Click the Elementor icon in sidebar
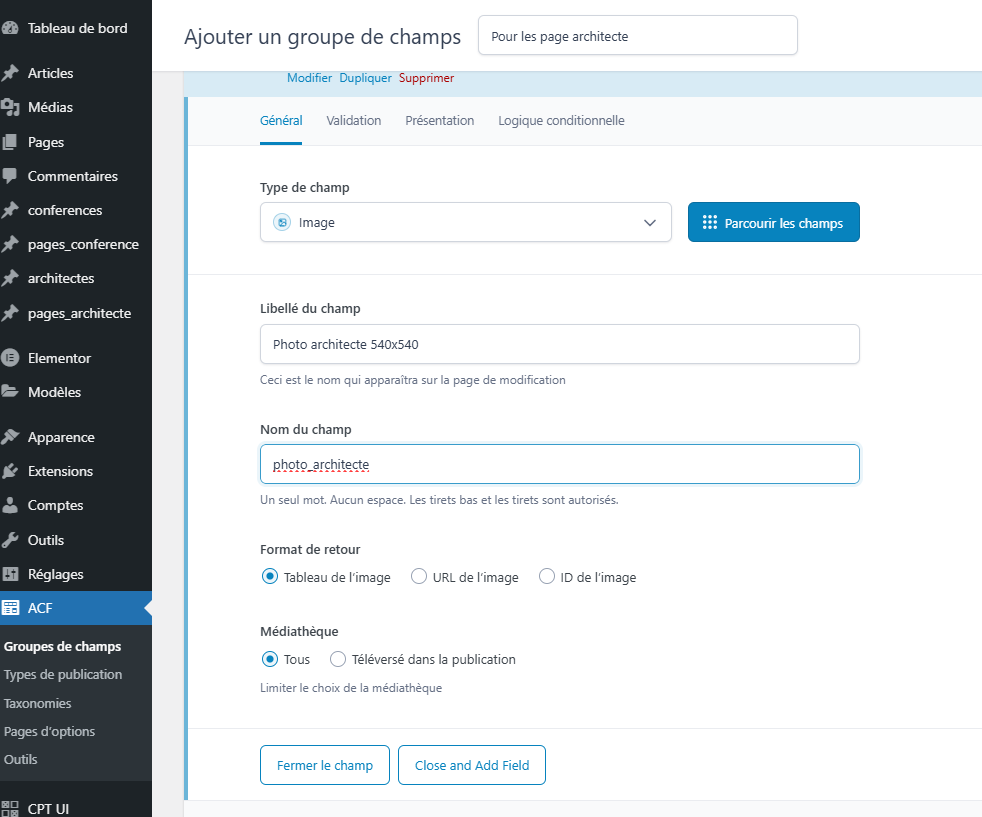Viewport: 982px width, 817px height. coord(11,358)
